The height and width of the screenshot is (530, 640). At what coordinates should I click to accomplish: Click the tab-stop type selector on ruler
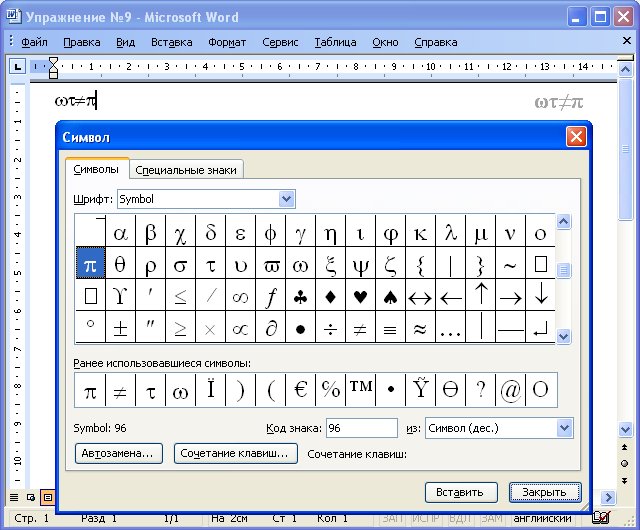click(17, 66)
